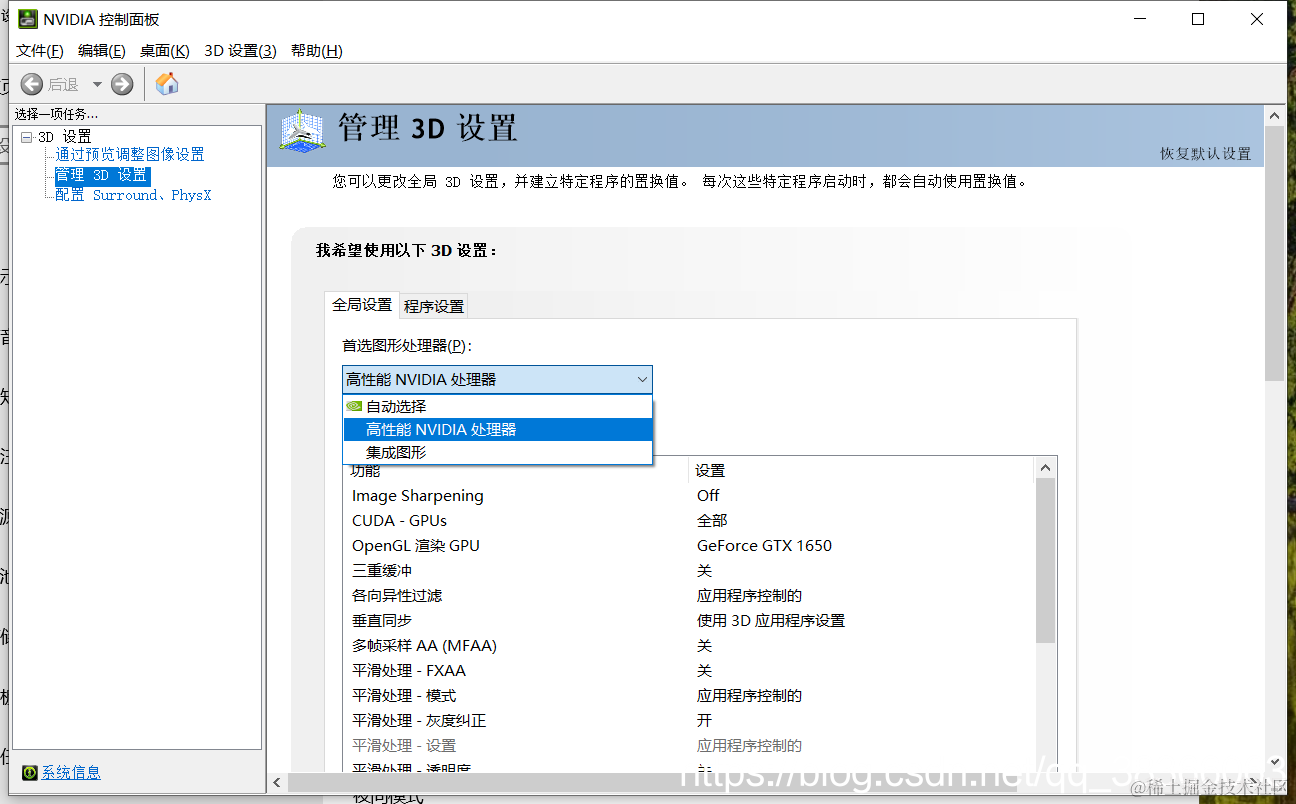Click the 平滑处理 - FXAA row
Screen dimensions: 1296x804
pyautogui.click(x=688, y=671)
